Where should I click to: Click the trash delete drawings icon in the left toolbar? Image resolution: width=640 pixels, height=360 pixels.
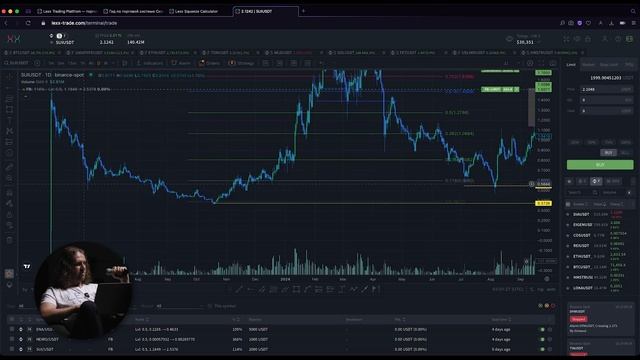pyautogui.click(x=9, y=240)
